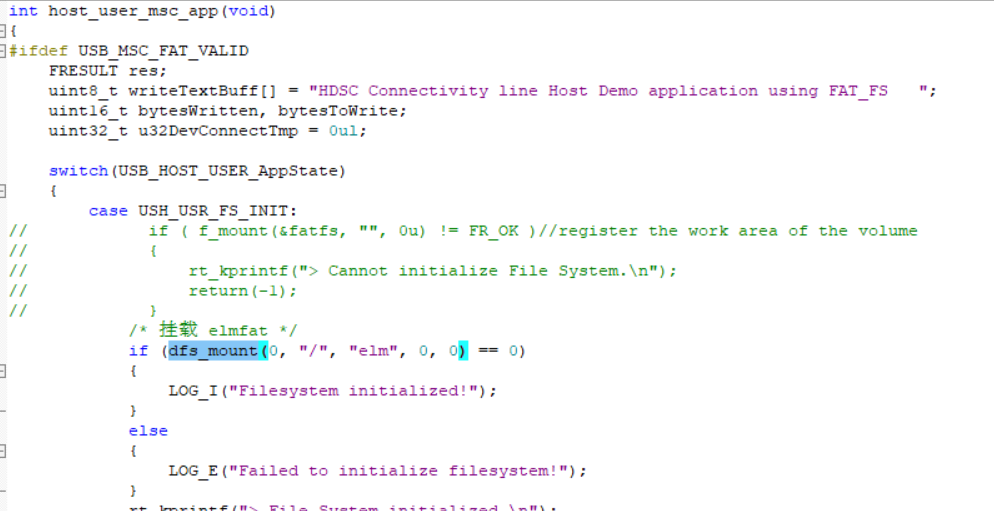The height and width of the screenshot is (511, 994).
Task: Click FR_OK in the commented line
Action: [x=493, y=231]
